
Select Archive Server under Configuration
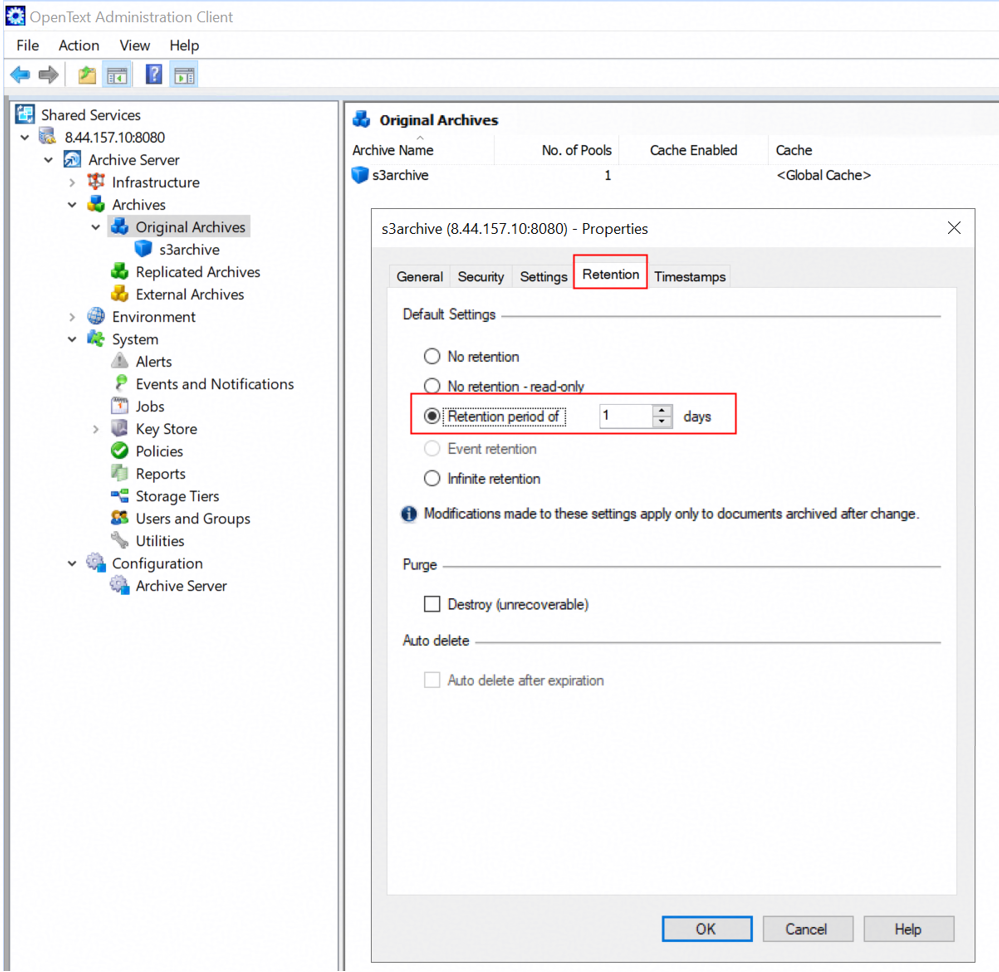pyautogui.click(x=181, y=585)
